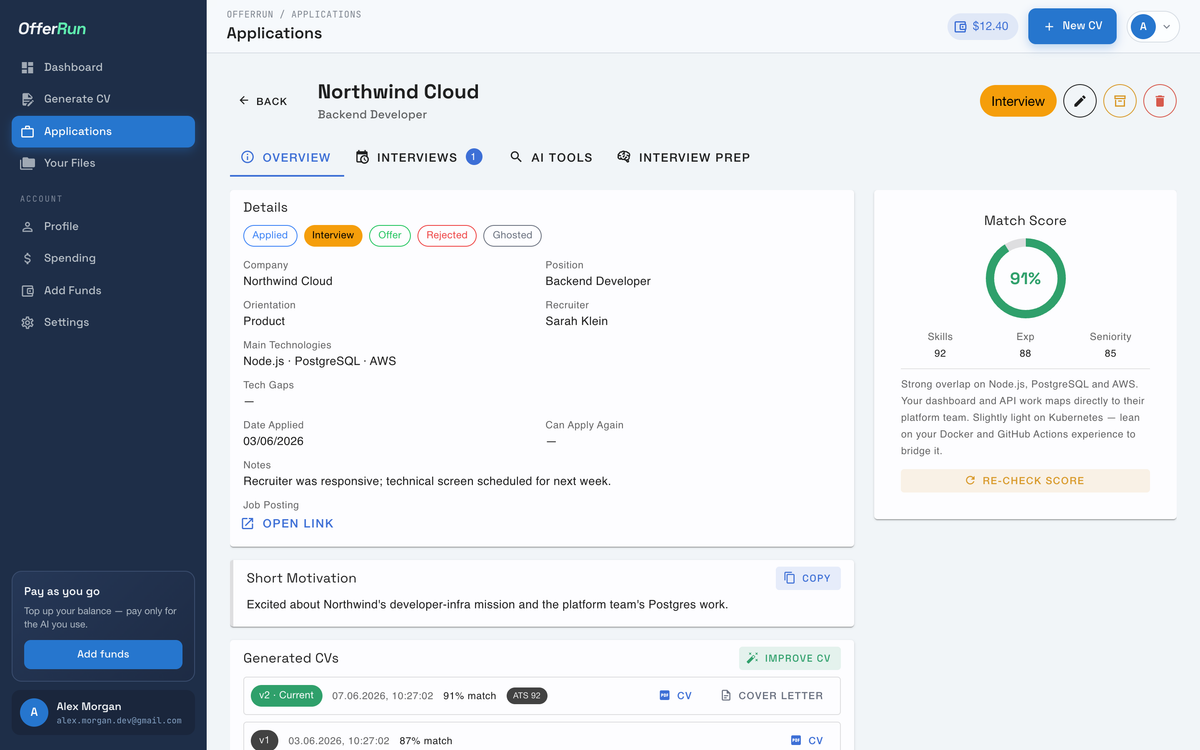Click the 91% match score ring
This screenshot has width=1200, height=750.
click(x=1025, y=279)
